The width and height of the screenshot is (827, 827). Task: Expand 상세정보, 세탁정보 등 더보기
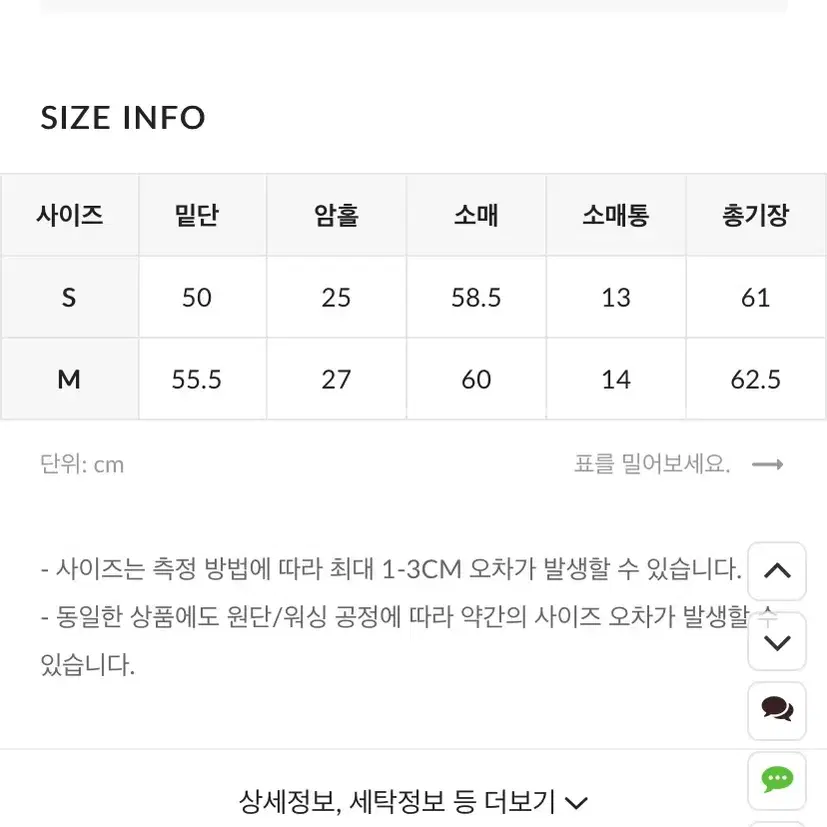[413, 802]
